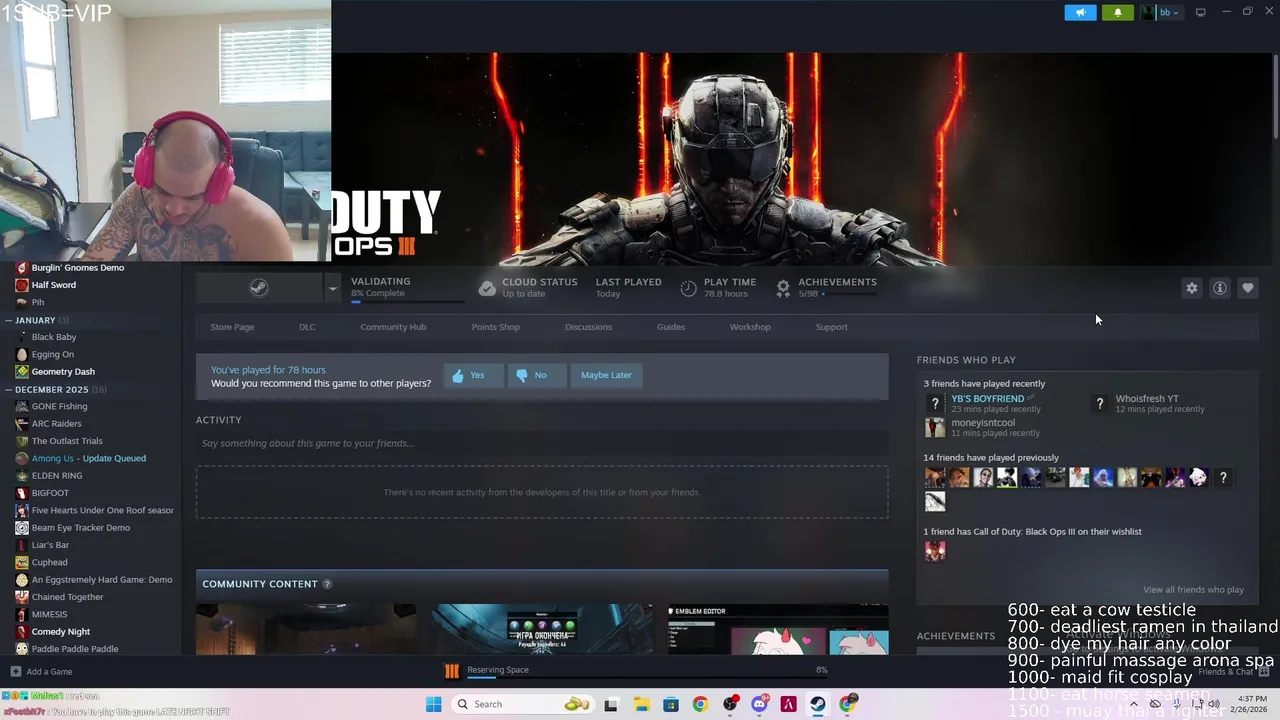
Task: Click Add a Game plus icon
Action: 15,672
